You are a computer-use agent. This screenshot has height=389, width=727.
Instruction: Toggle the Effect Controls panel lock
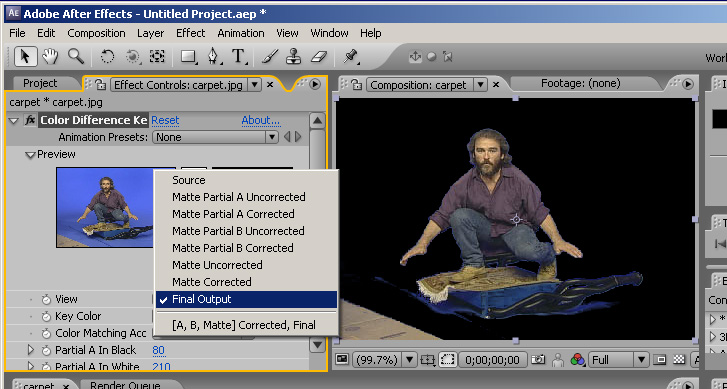point(100,84)
